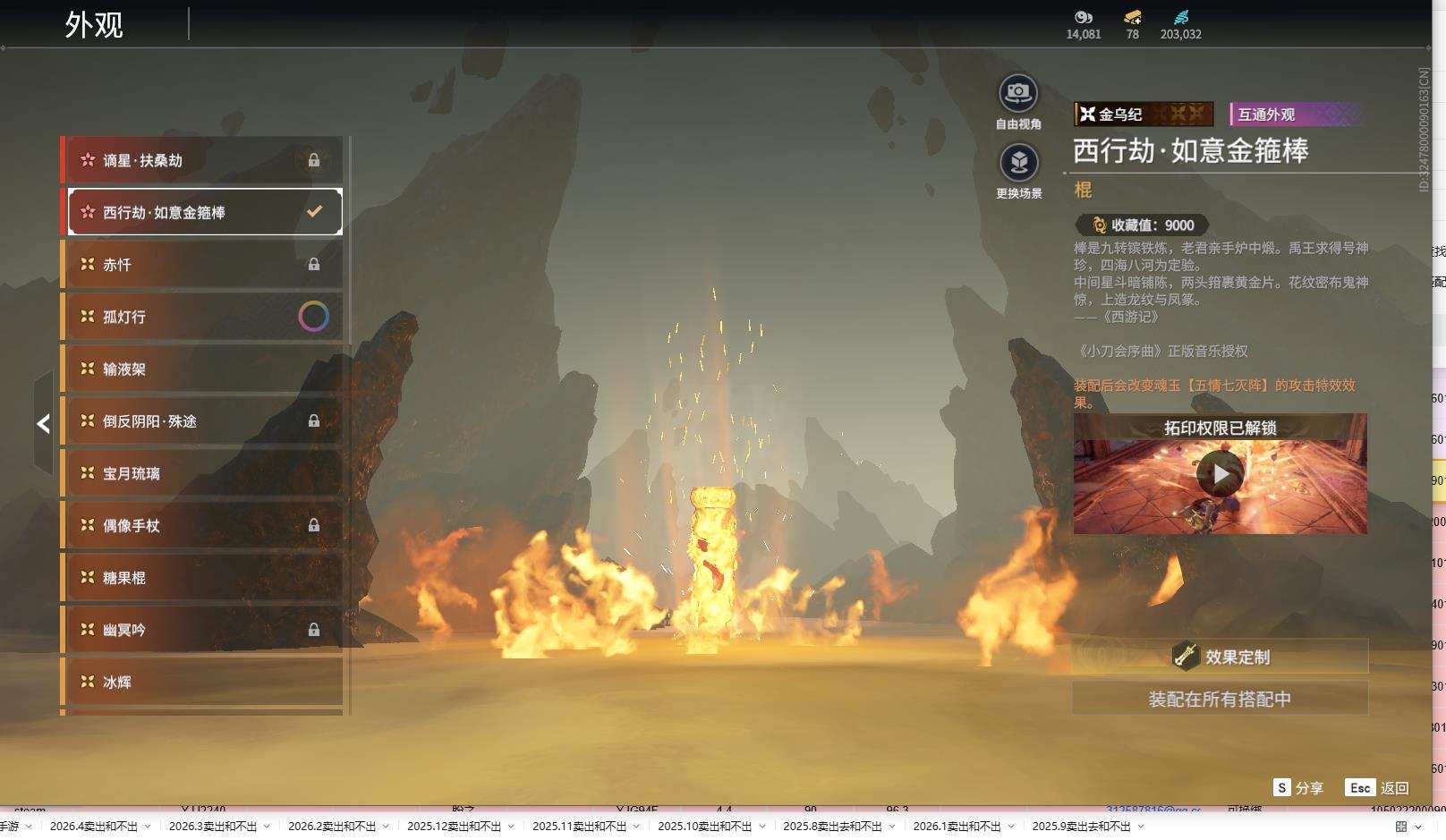This screenshot has width=1446, height=840.
Task: Click the 自由视角 free camera icon
Action: point(1018,93)
